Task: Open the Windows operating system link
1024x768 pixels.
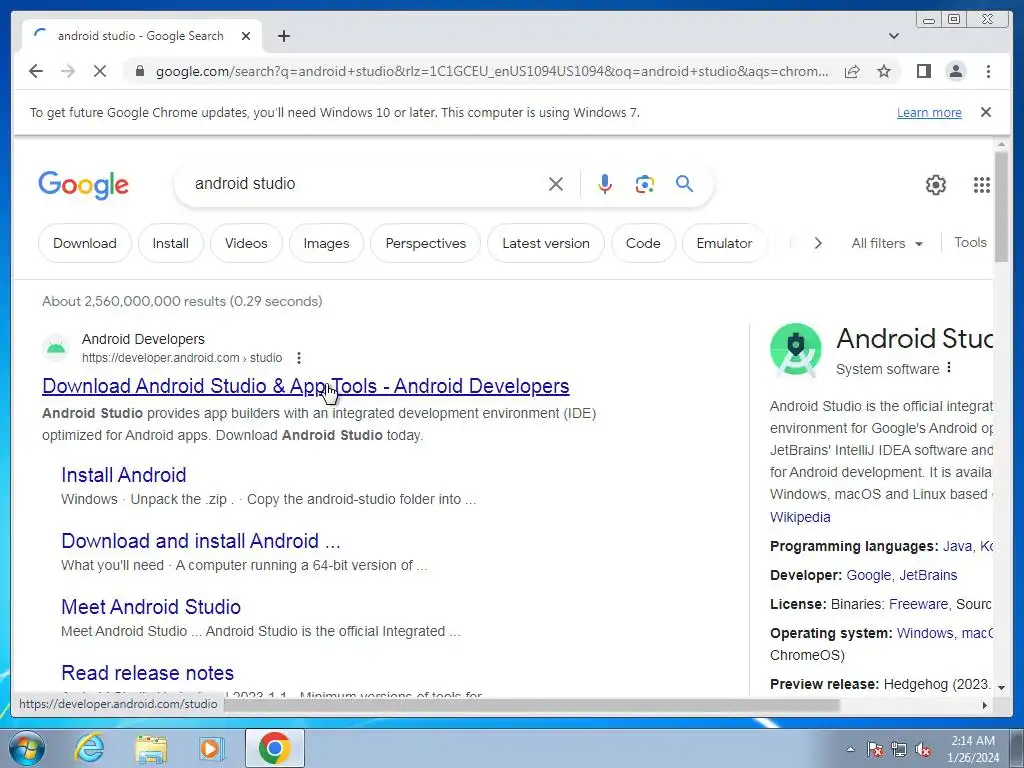Action: pyautogui.click(x=925, y=633)
